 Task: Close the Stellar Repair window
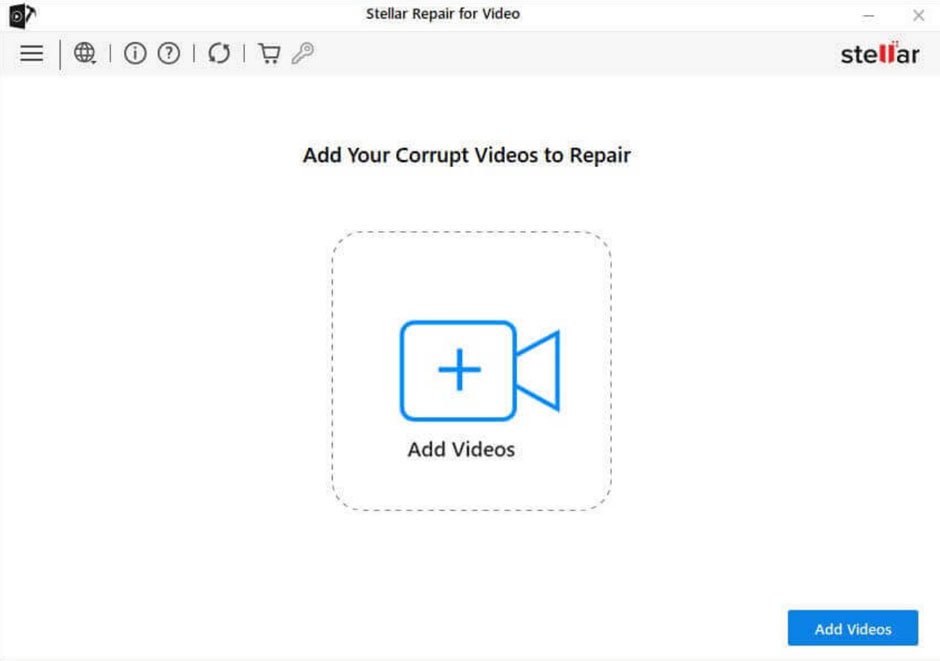tap(918, 14)
